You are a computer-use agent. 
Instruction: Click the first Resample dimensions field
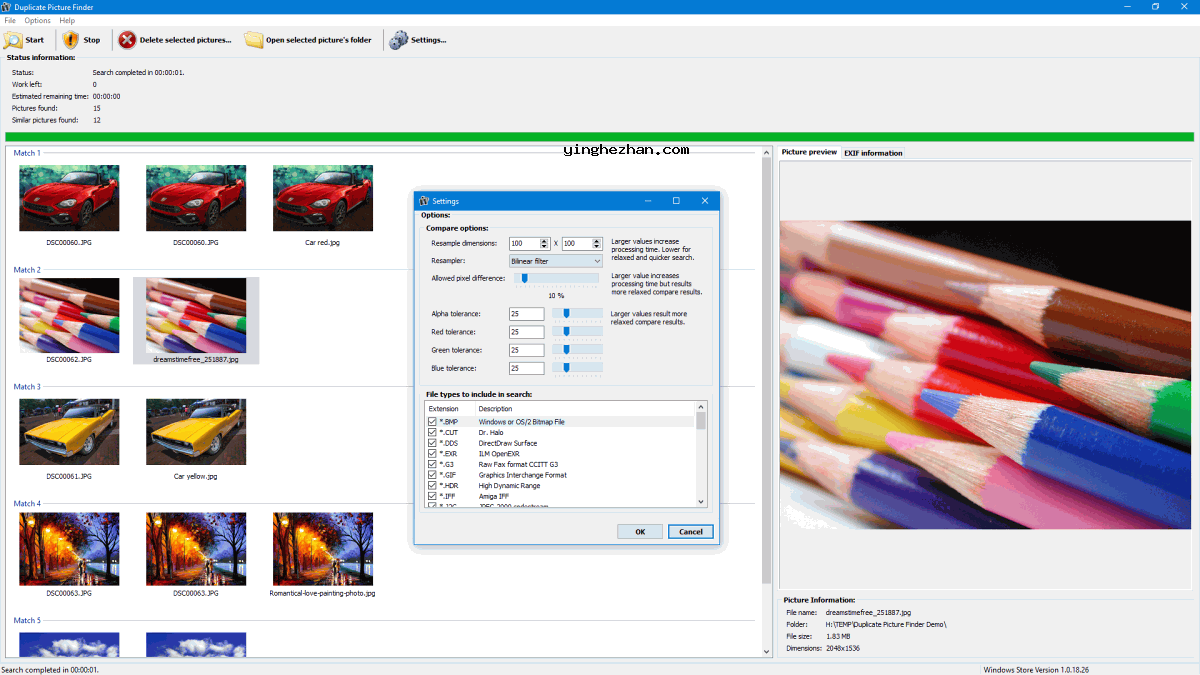click(524, 243)
